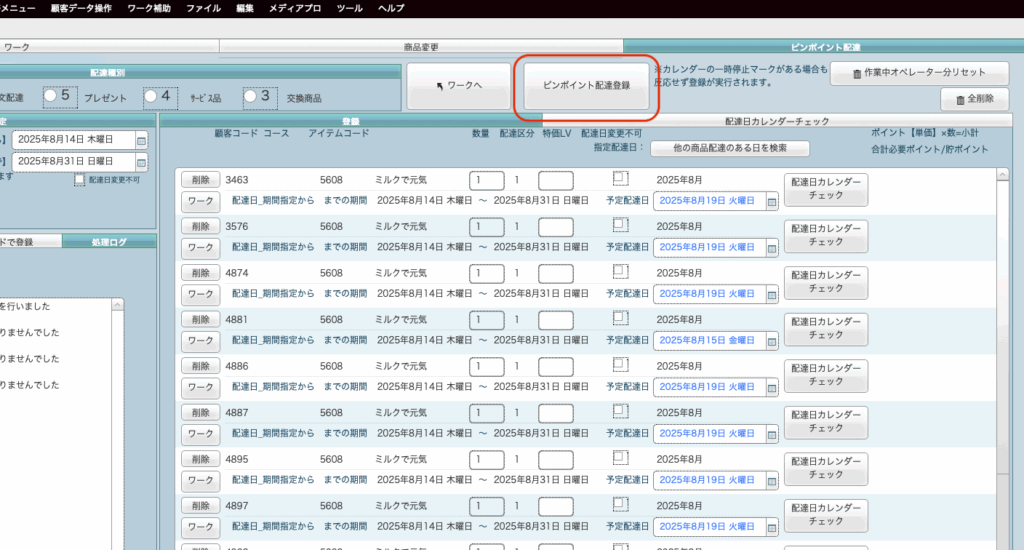
Task: Click calendar icon in customer 4897 delivery date
Action: point(771,526)
